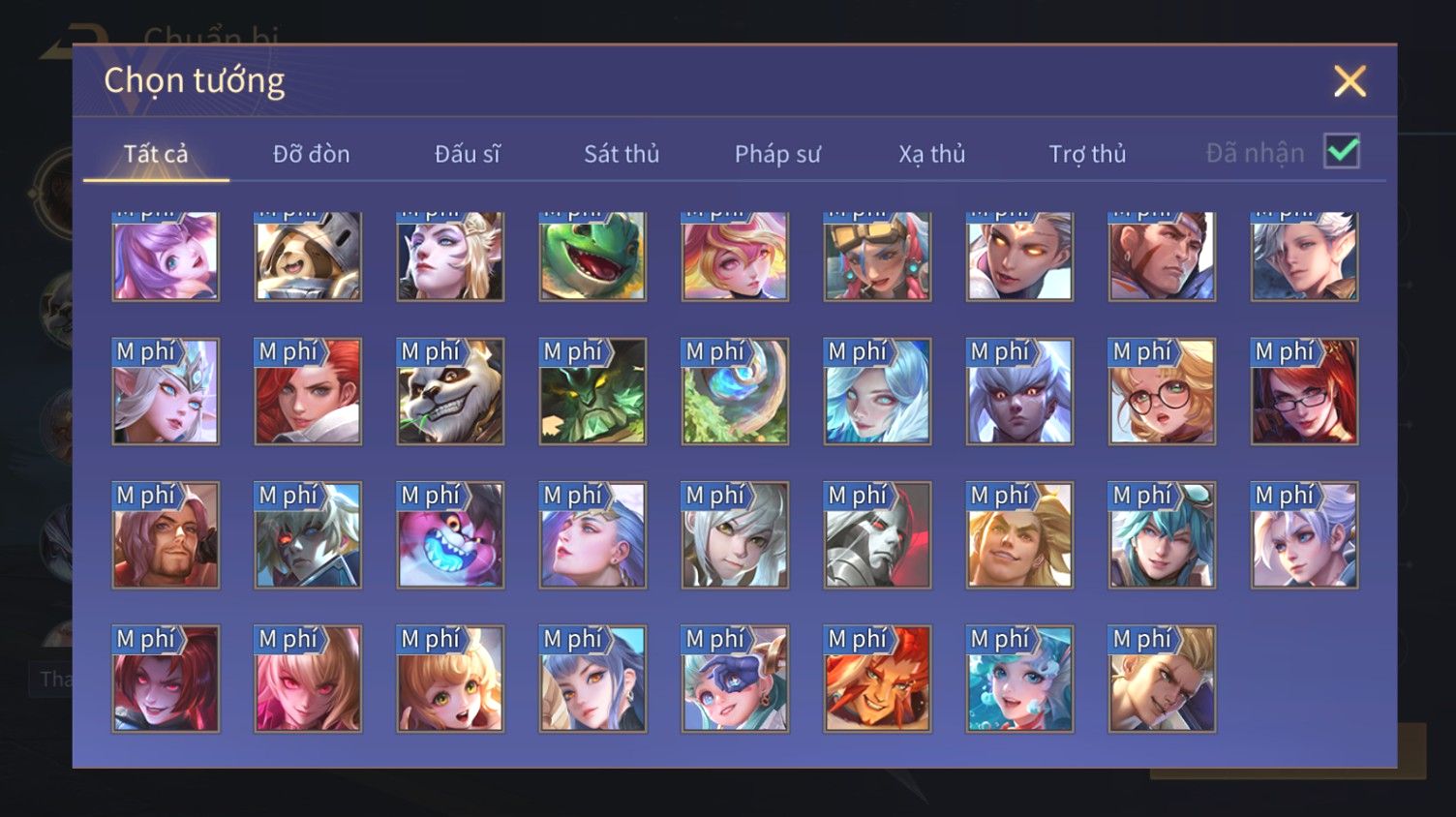Select the green leaf-masked forest hero
The width and height of the screenshot is (1456, 817).
click(592, 391)
